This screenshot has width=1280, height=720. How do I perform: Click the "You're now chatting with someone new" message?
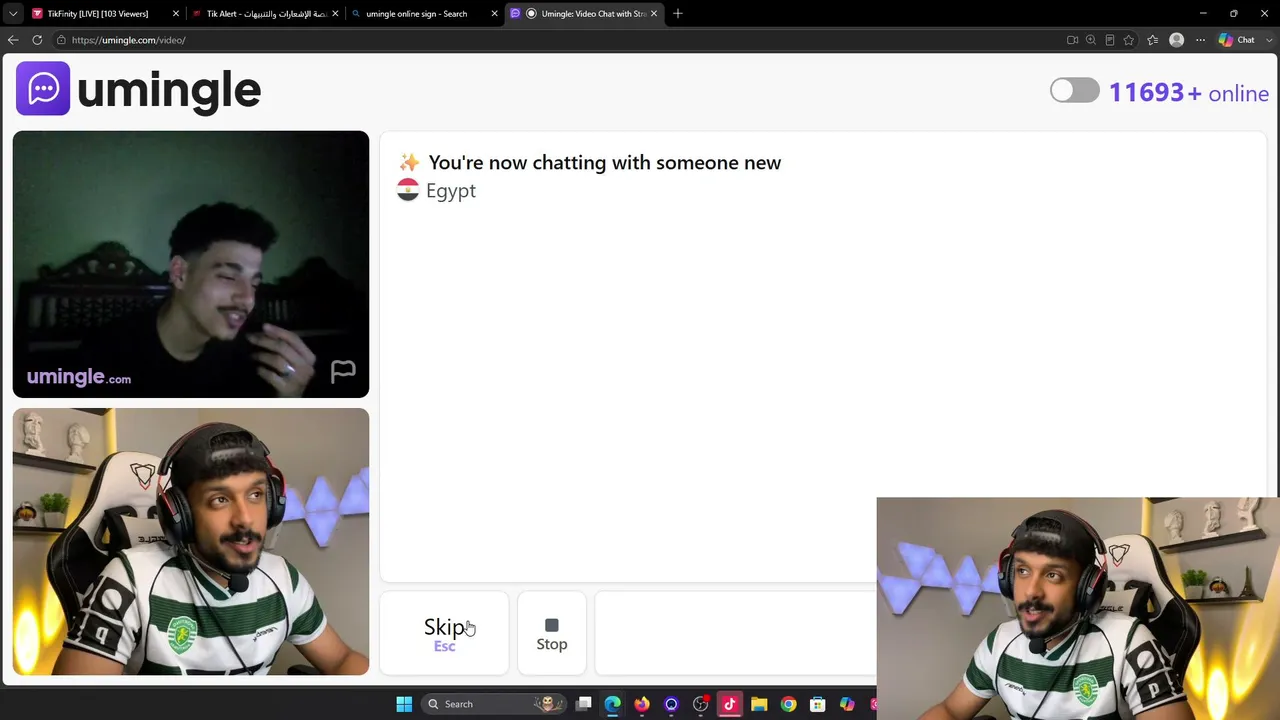[604, 163]
